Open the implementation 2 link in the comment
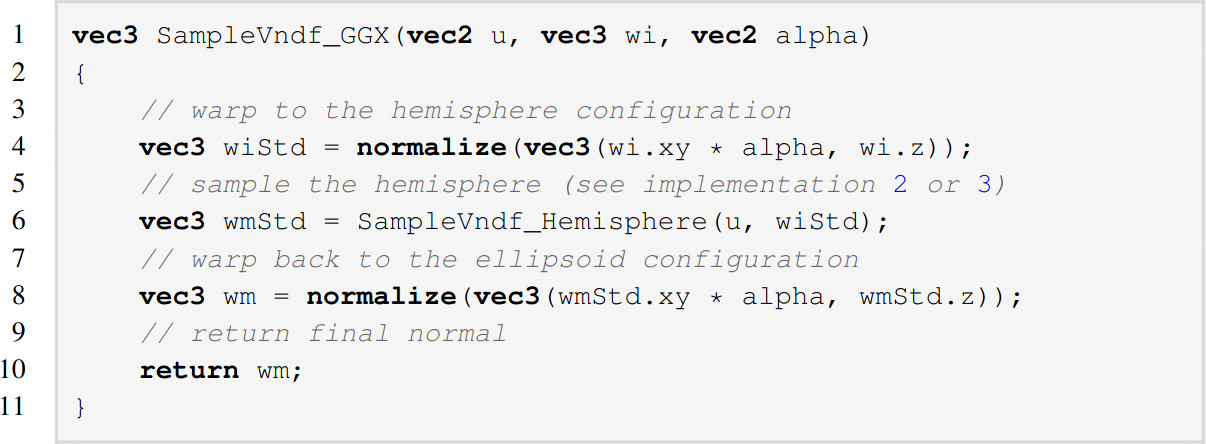Image resolution: width=1206 pixels, height=444 pixels. (x=901, y=185)
